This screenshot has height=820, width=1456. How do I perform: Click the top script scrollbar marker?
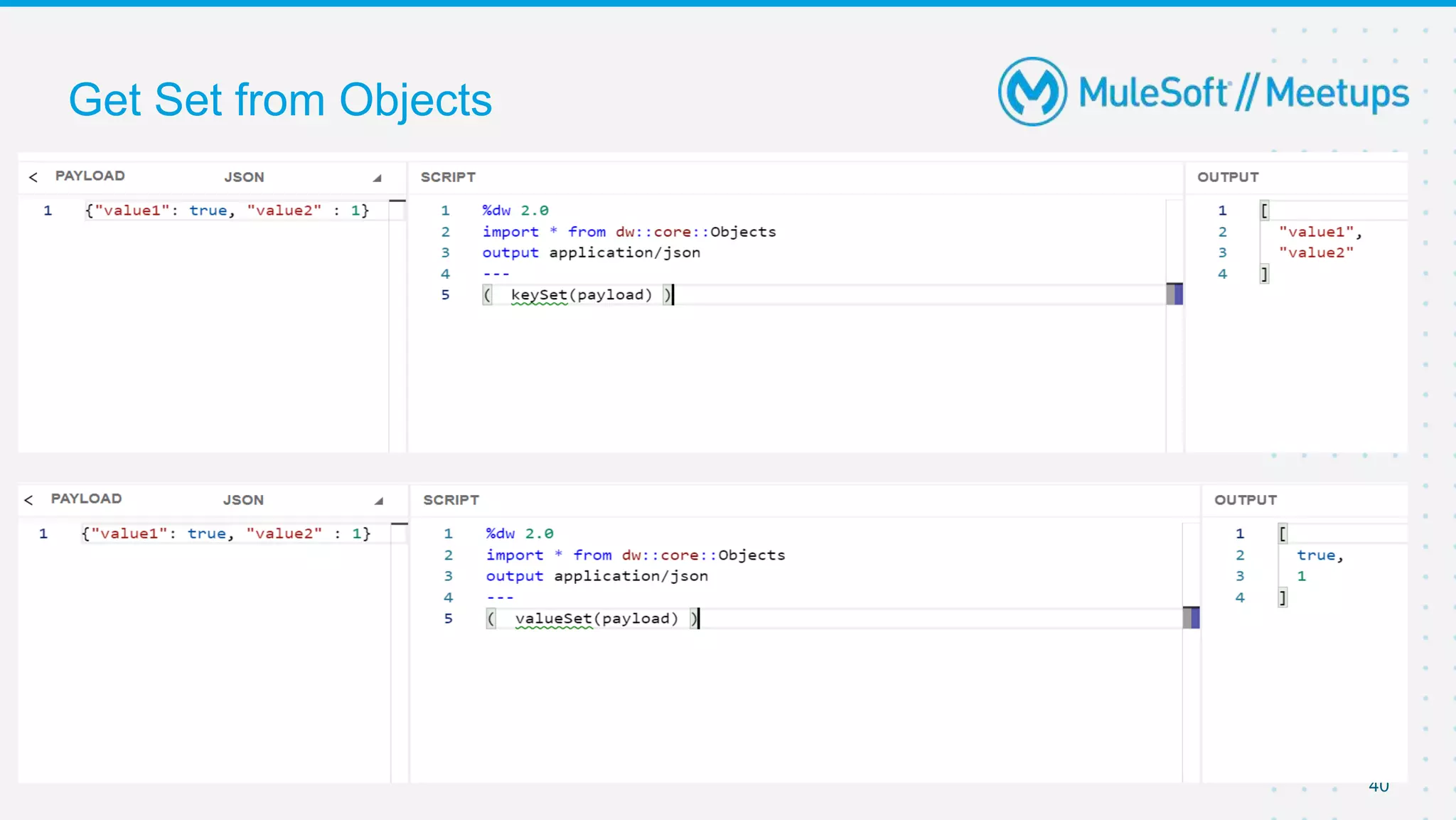[x=1174, y=294]
